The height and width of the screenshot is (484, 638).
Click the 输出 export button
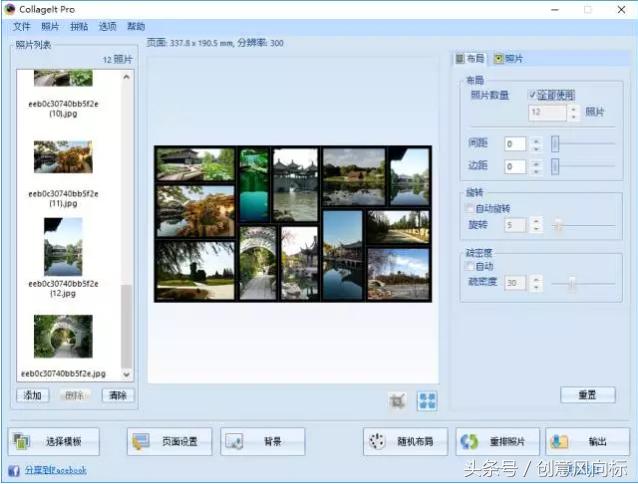click(x=587, y=441)
